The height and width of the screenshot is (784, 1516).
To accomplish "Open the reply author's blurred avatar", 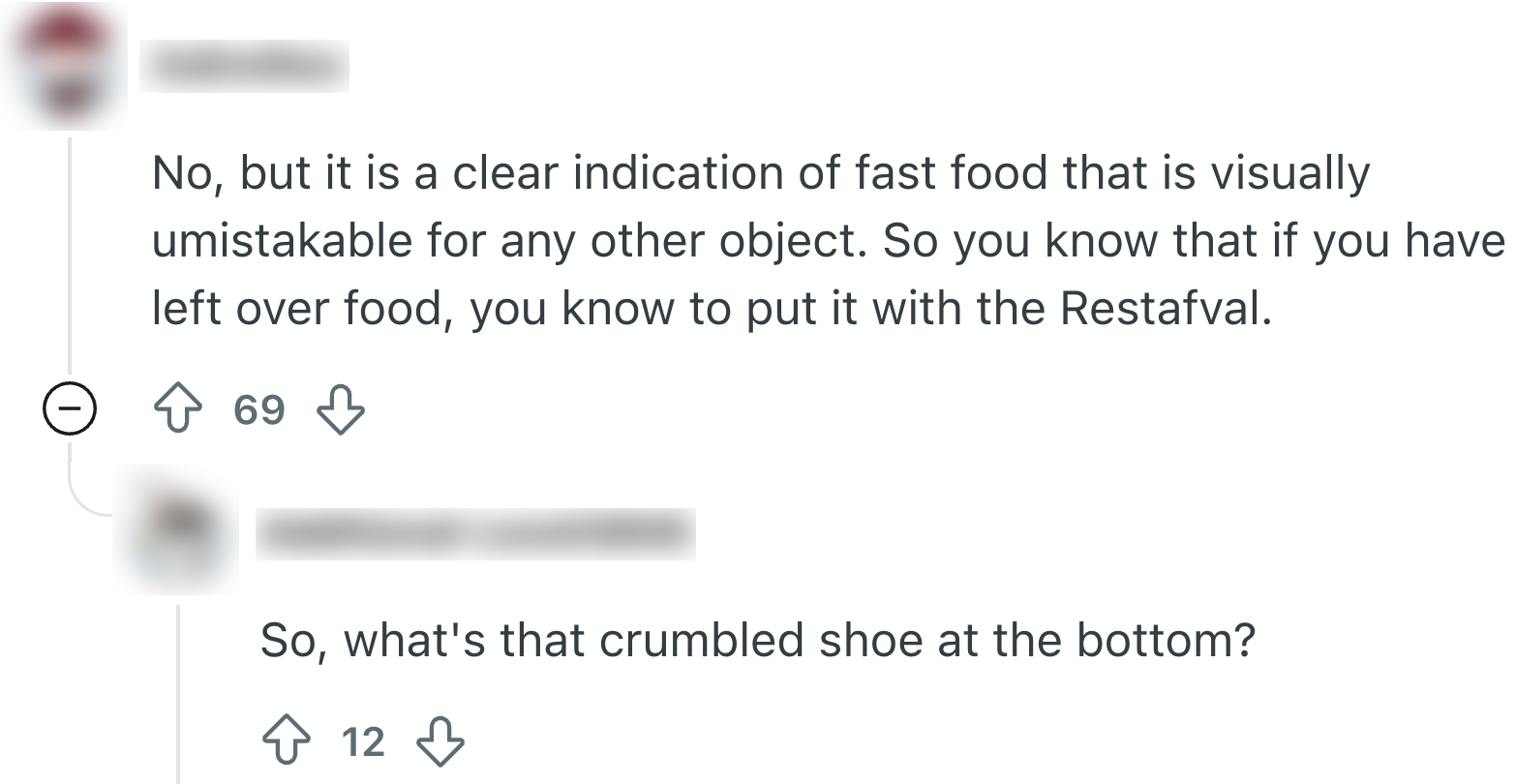I will (176, 532).
